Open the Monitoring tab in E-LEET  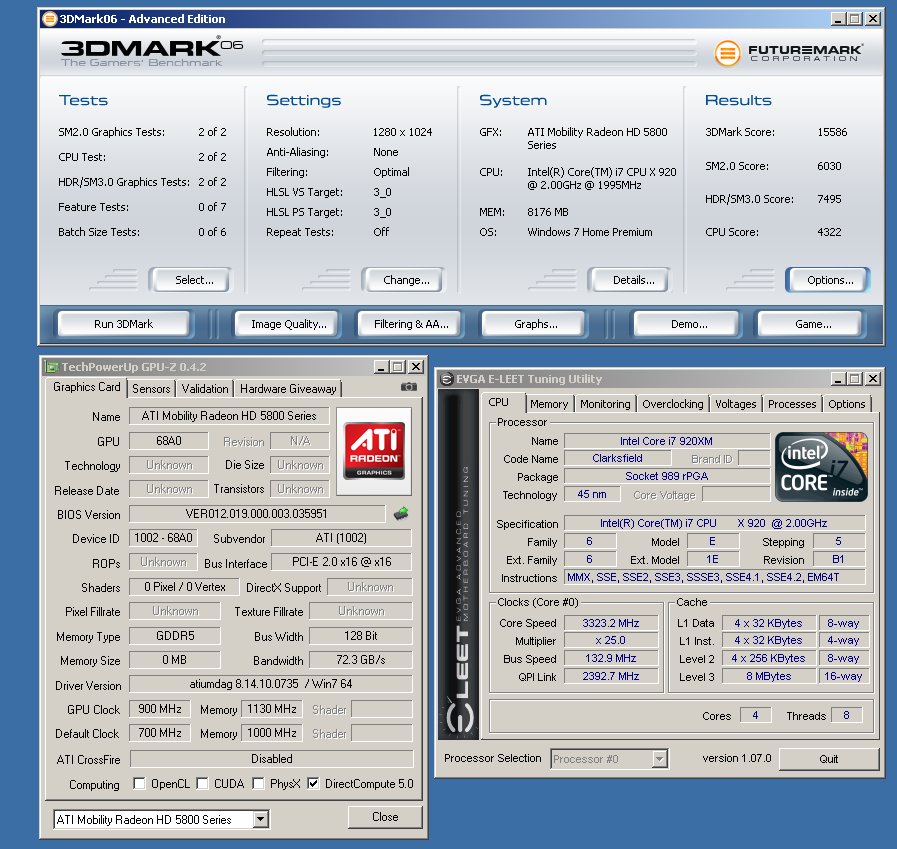tap(605, 404)
